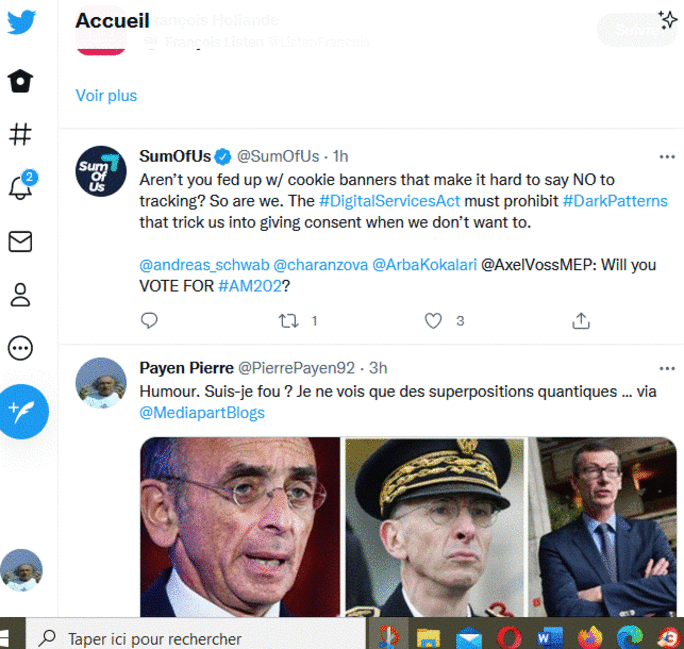The height and width of the screenshot is (649, 684).
Task: Open notifications bell icon
Action: 20,188
